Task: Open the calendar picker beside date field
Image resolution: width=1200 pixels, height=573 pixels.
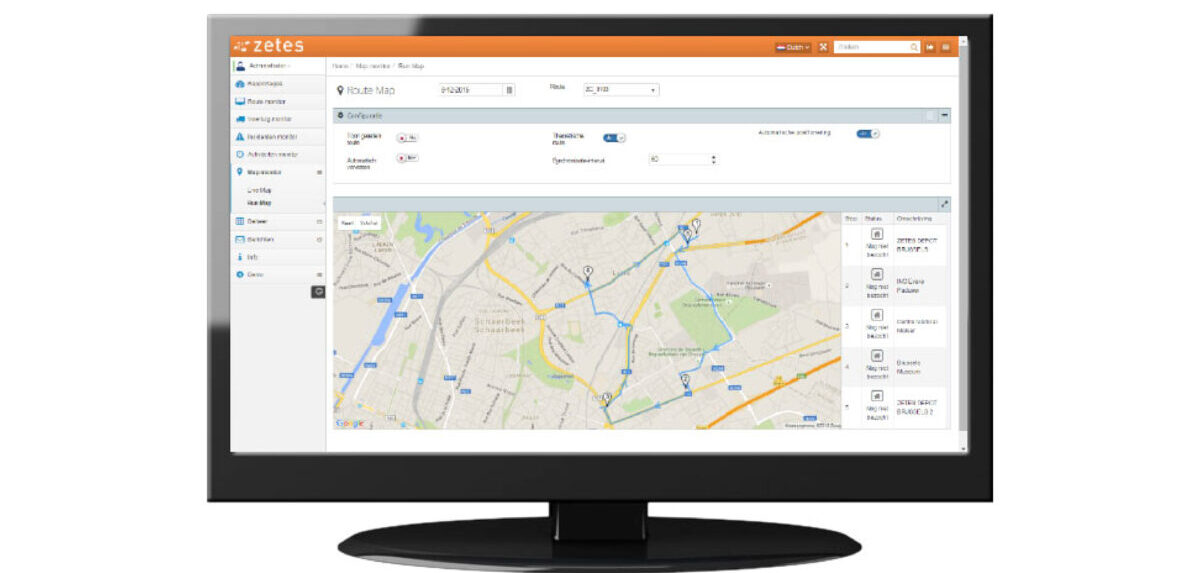Action: tap(509, 89)
